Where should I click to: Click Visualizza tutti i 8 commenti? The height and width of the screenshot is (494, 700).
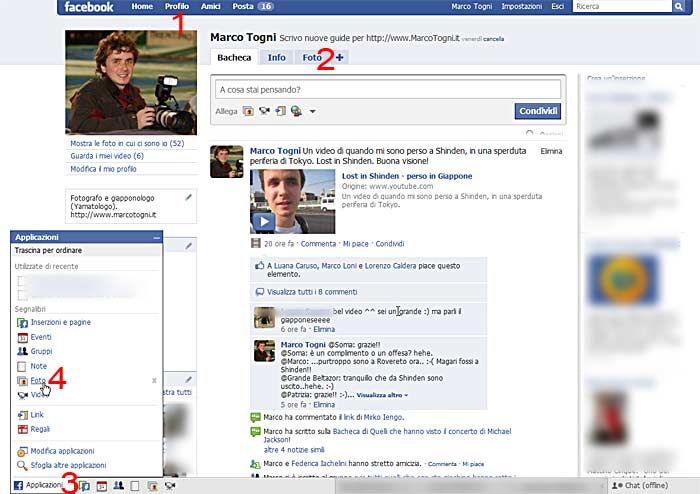click(x=312, y=292)
